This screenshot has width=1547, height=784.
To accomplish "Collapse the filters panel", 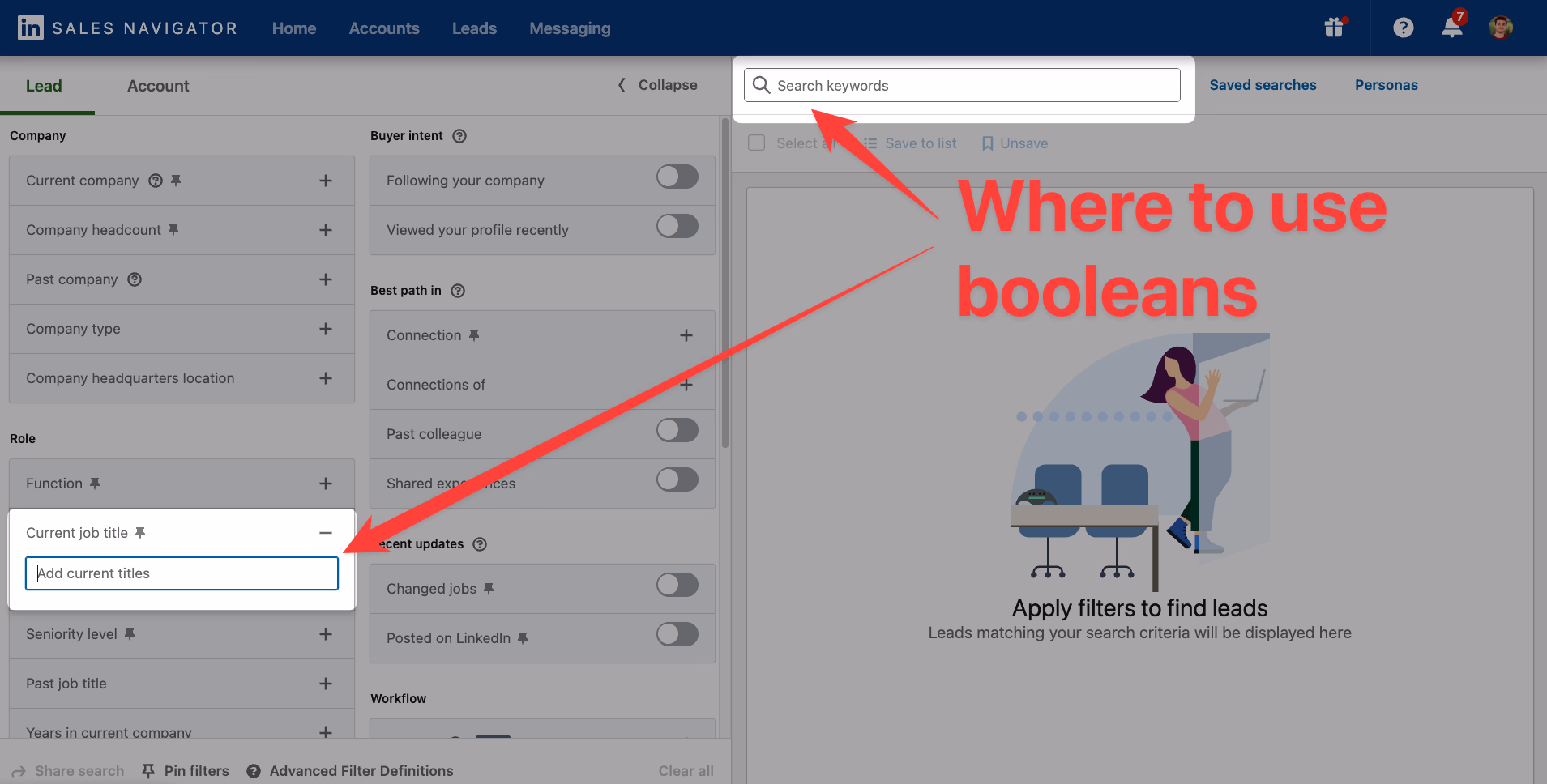I will (x=657, y=85).
